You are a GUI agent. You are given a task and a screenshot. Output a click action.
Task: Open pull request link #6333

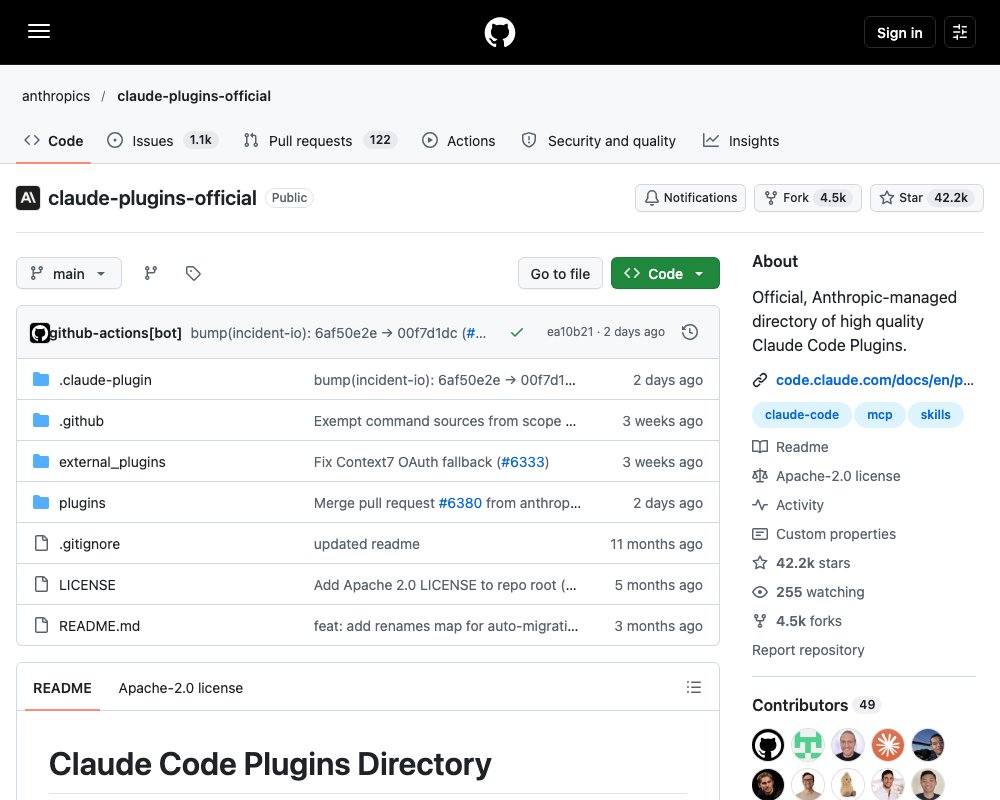pyautogui.click(x=523, y=462)
